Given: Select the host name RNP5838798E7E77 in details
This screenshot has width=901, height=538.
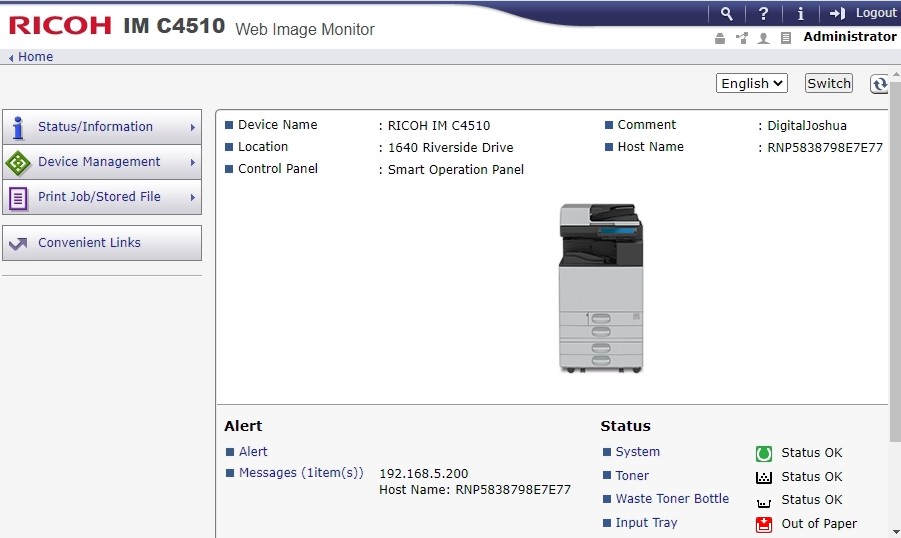Looking at the screenshot, I should pos(825,148).
